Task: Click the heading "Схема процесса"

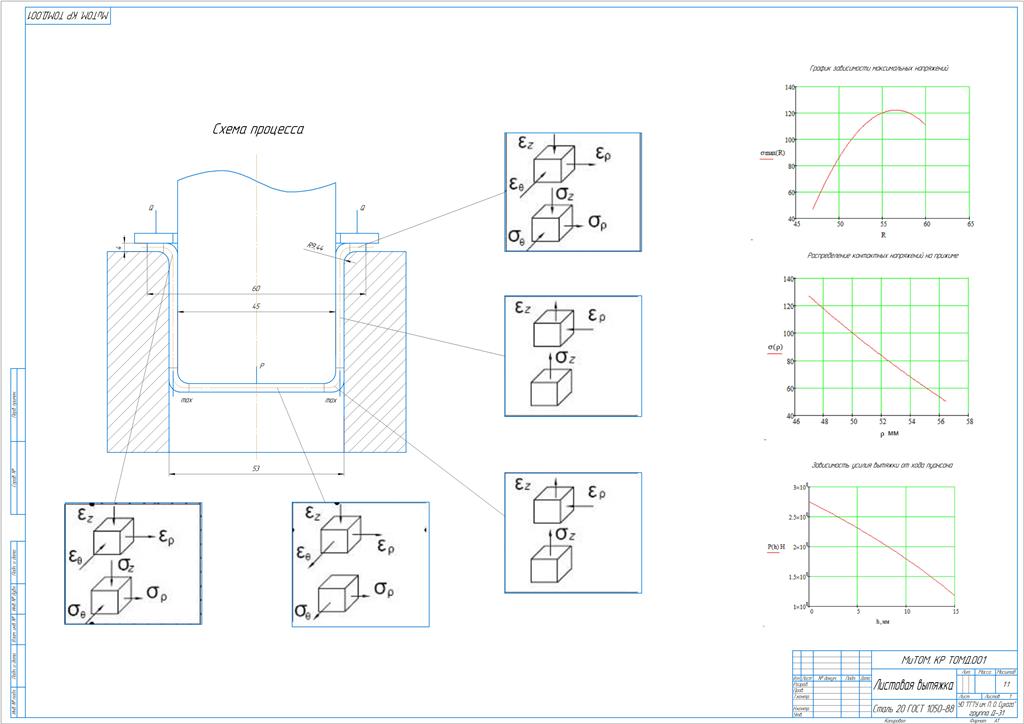Action: coord(258,129)
